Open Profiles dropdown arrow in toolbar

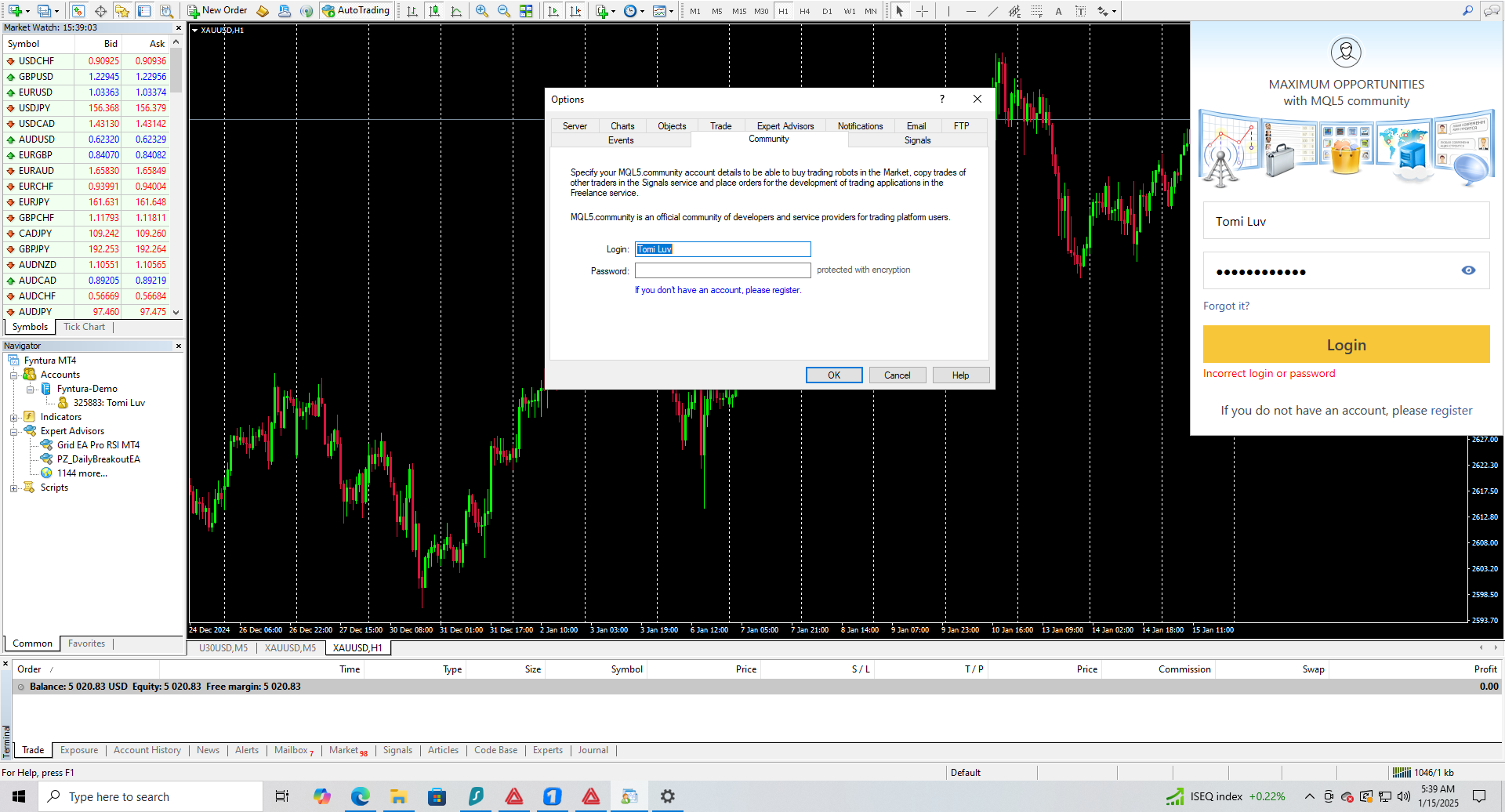pyautogui.click(x=57, y=11)
